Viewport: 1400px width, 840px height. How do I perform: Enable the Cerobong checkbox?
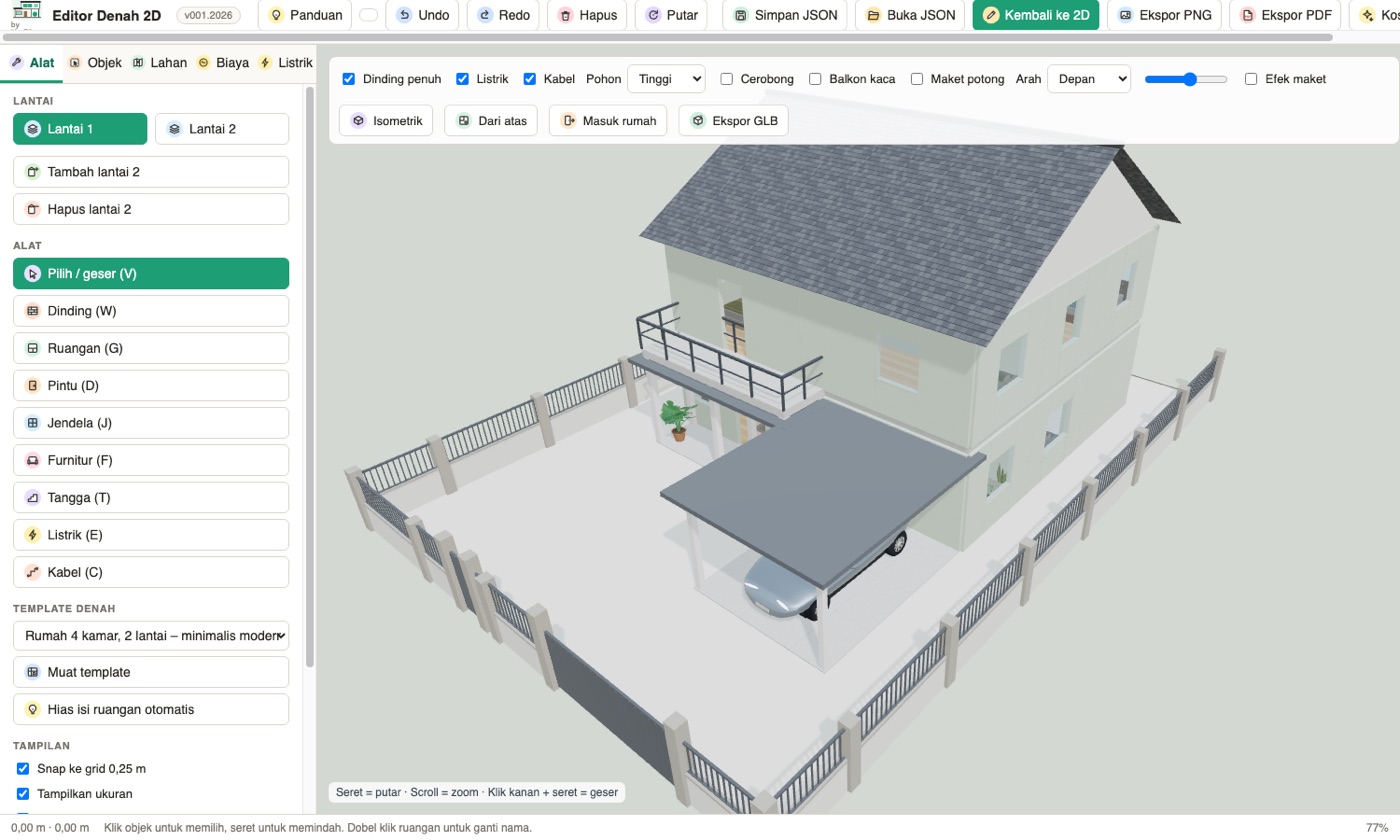[727, 79]
